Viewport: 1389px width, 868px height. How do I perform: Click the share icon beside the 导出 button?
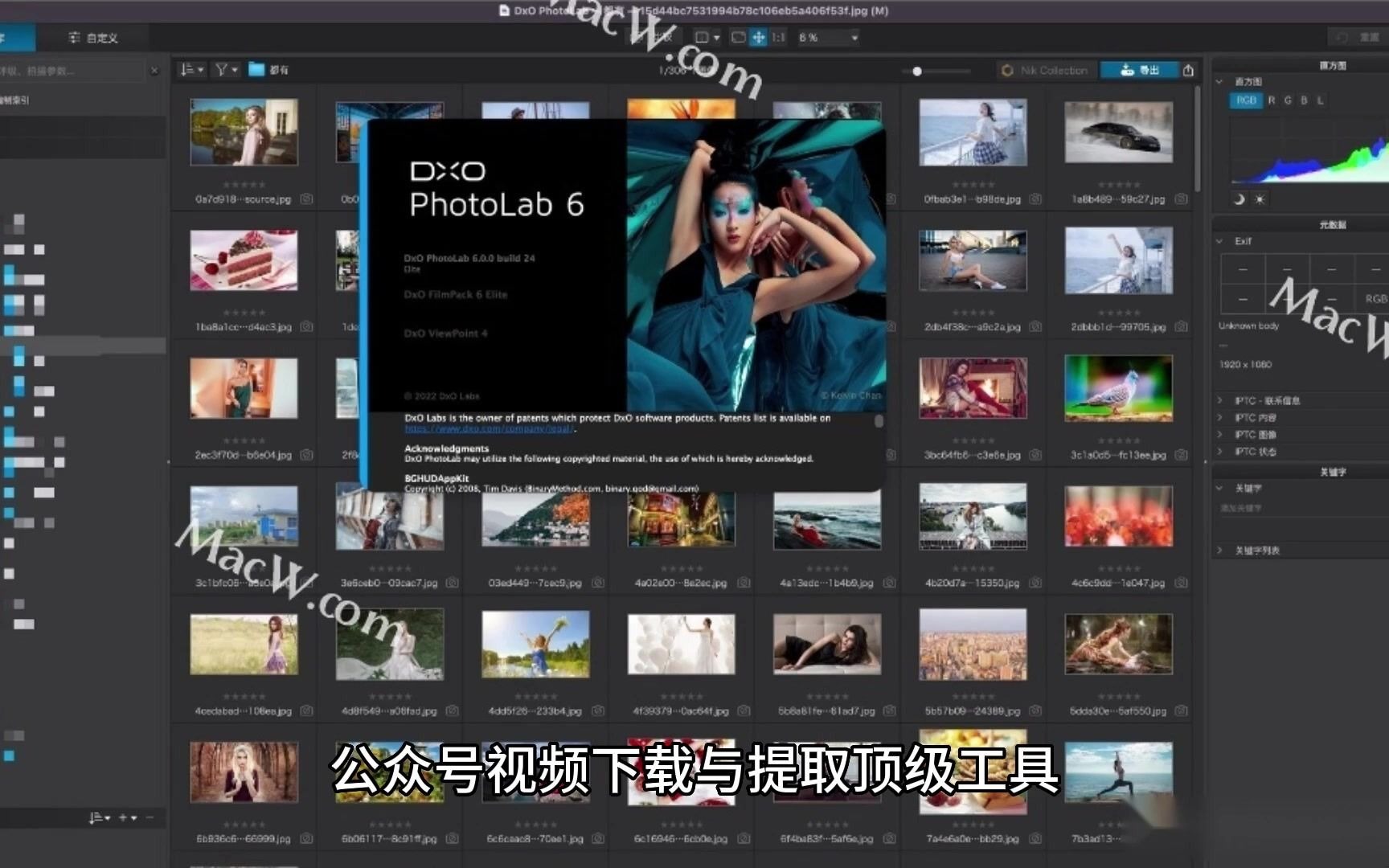1189,70
